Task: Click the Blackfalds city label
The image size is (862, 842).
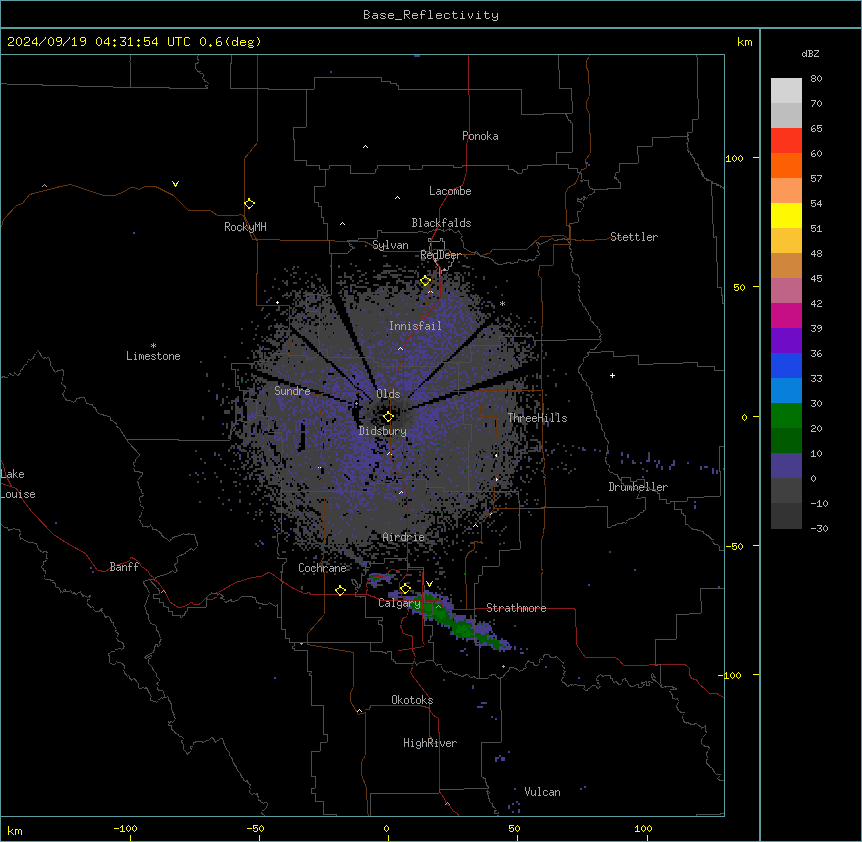Action: coord(441,223)
